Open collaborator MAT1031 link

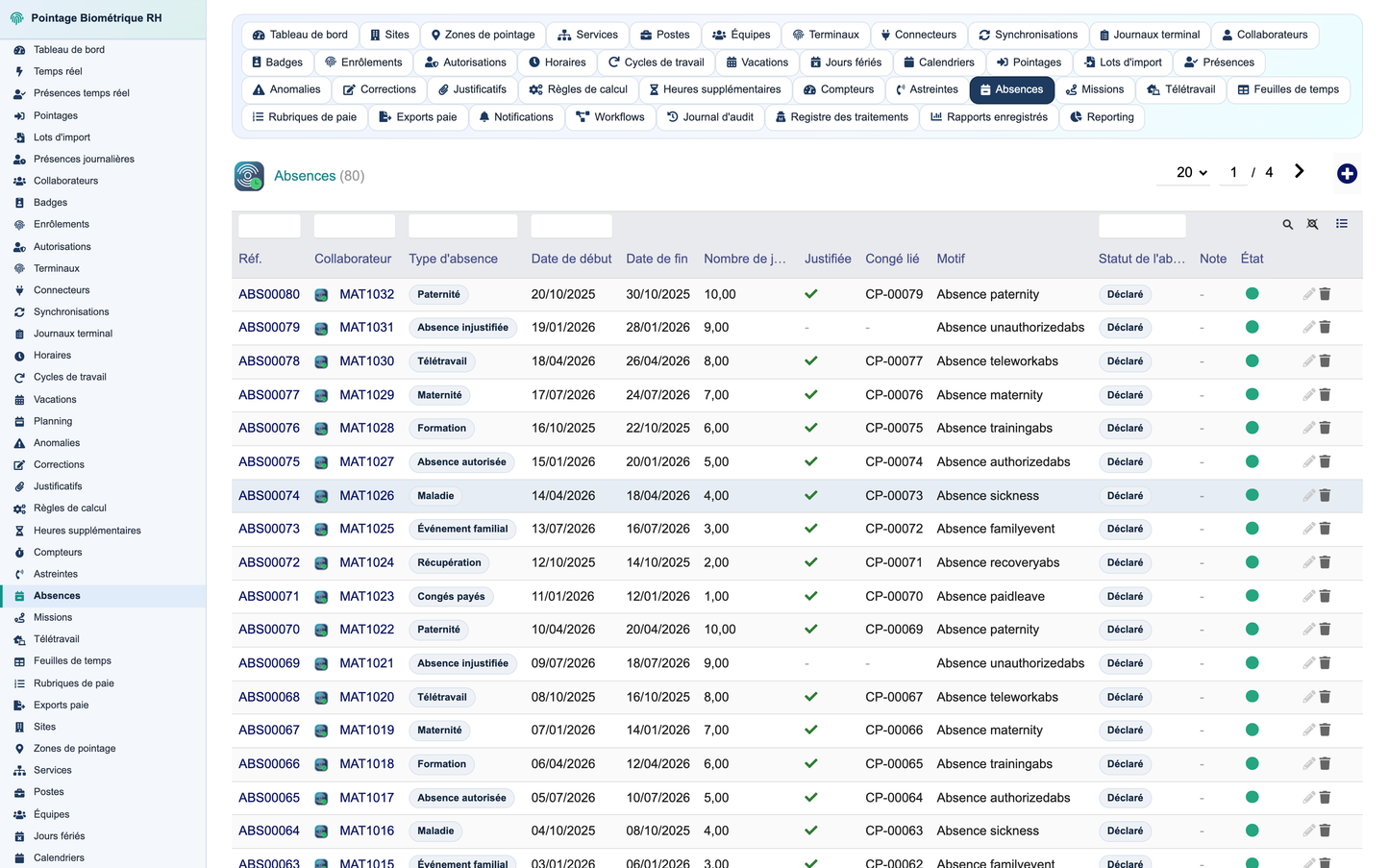pos(366,328)
